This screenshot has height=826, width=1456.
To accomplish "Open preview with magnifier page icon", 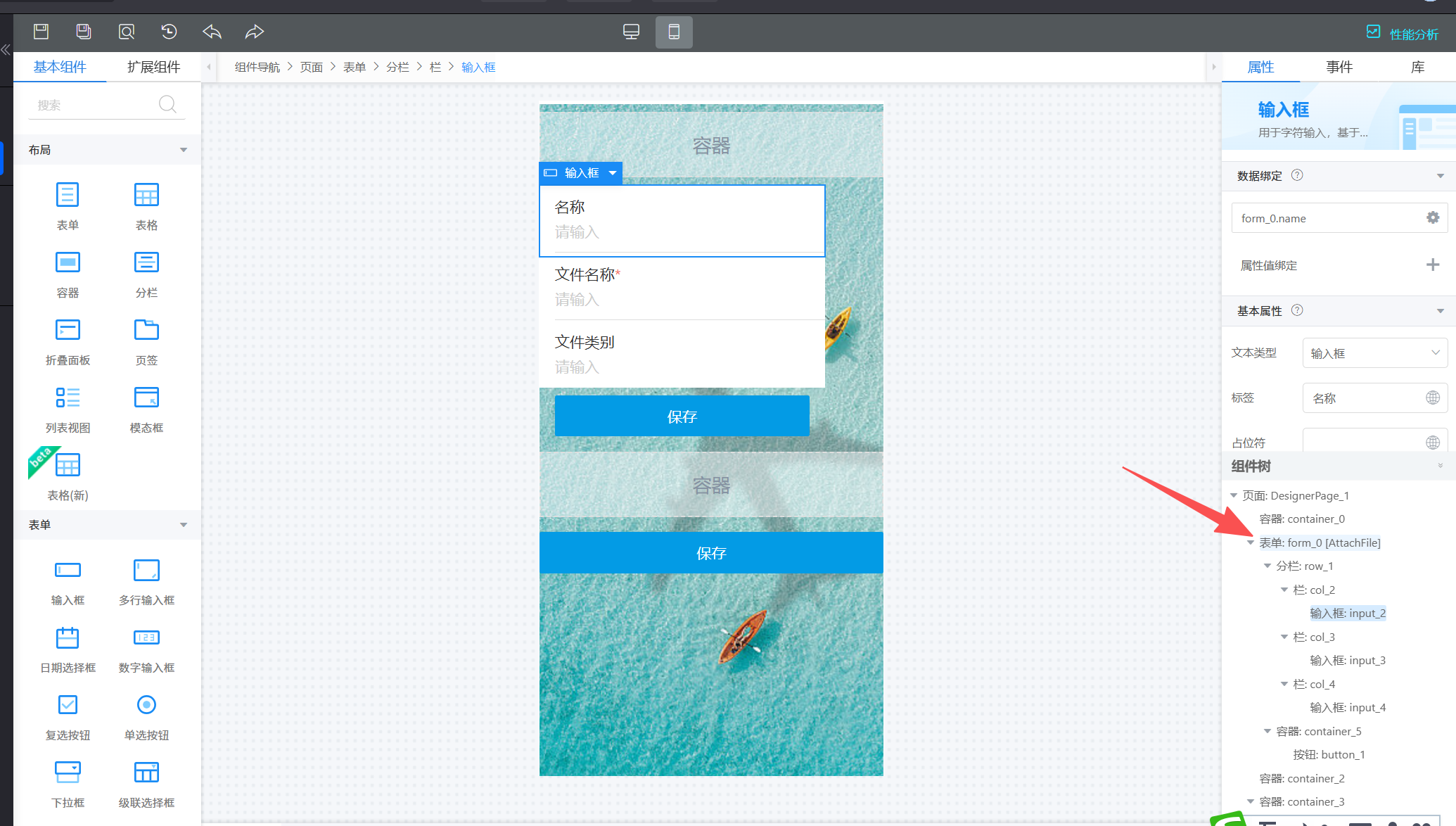I will pos(127,32).
